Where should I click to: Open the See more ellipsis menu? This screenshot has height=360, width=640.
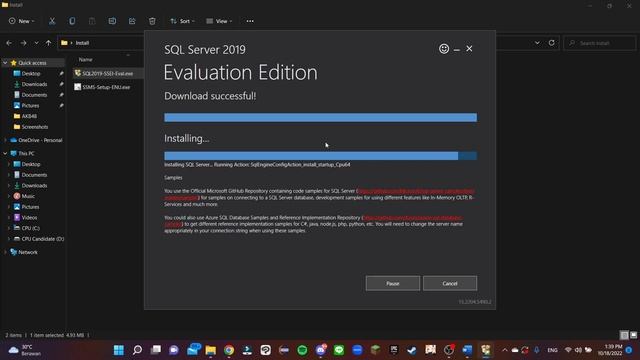point(250,21)
